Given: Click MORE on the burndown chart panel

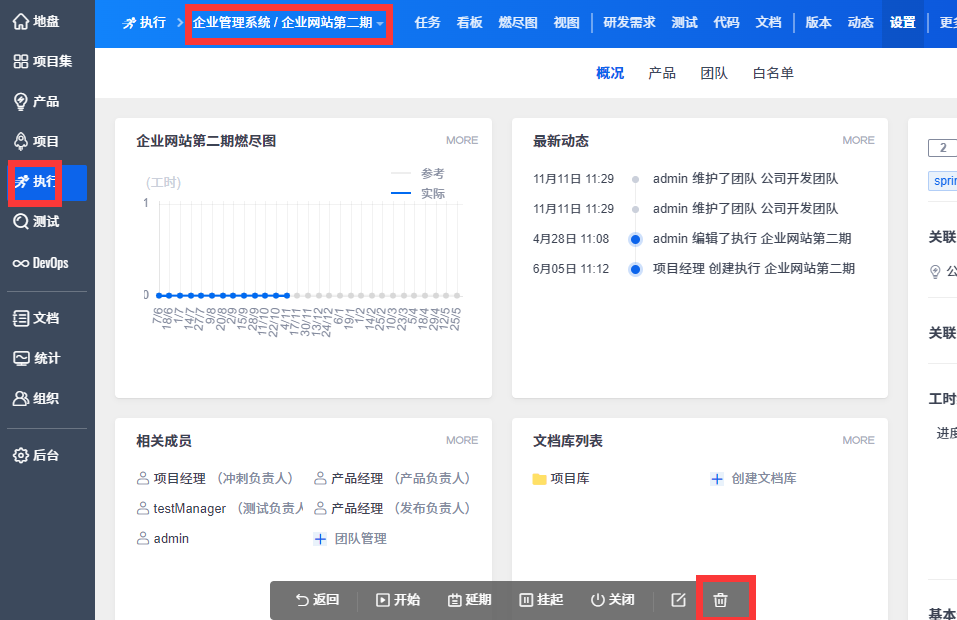Looking at the screenshot, I should [x=462, y=140].
